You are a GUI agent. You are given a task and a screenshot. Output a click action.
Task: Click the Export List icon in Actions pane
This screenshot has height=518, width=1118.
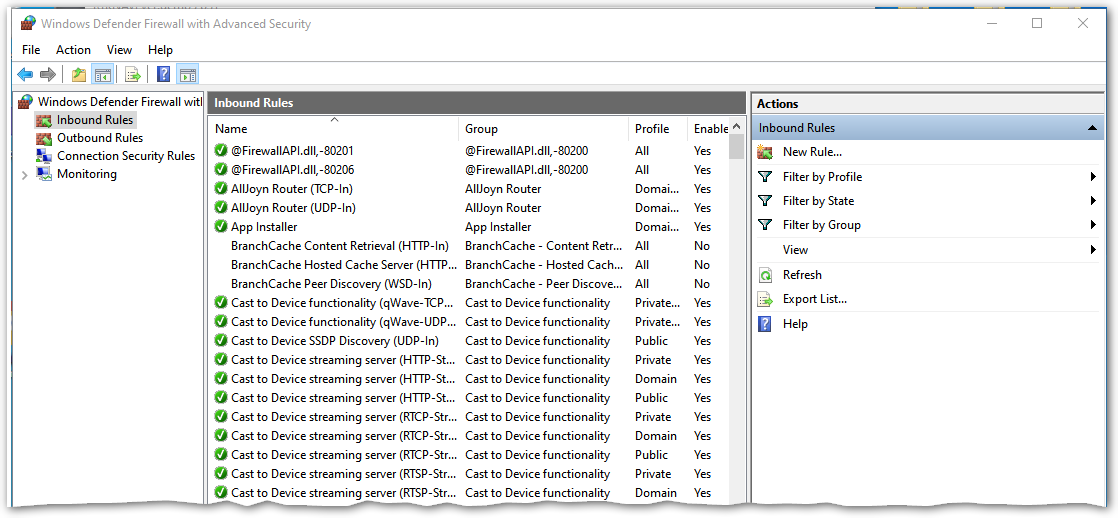765,299
